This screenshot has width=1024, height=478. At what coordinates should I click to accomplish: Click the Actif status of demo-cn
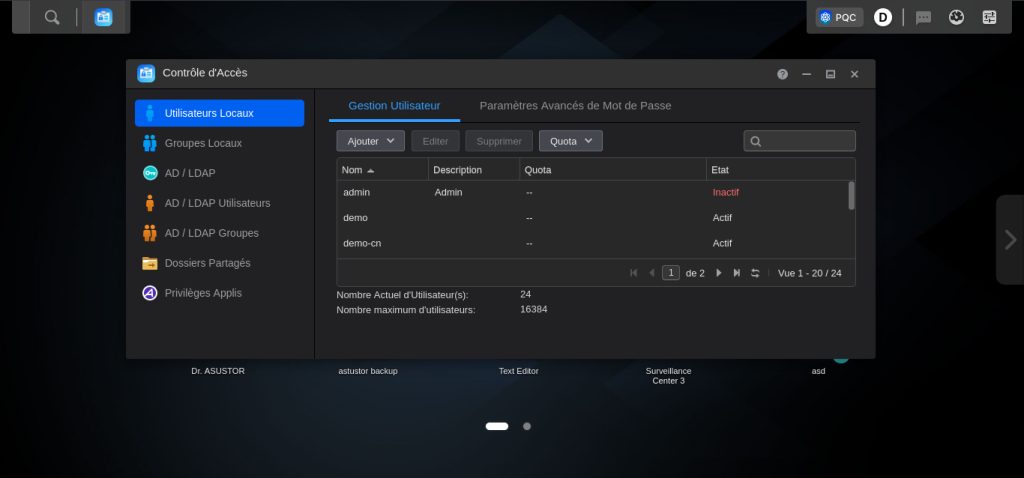pyautogui.click(x=722, y=244)
